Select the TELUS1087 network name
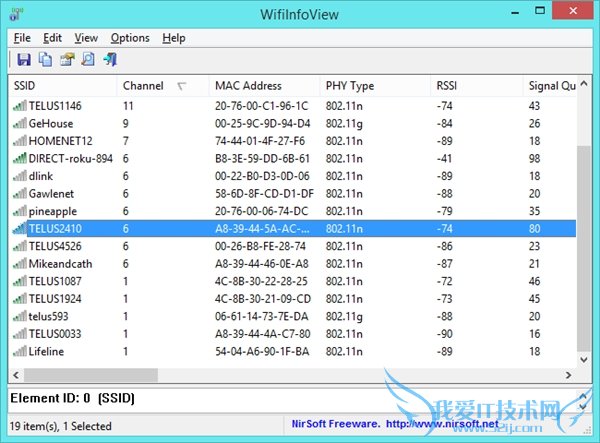The height and width of the screenshot is (443, 600). coord(55,281)
